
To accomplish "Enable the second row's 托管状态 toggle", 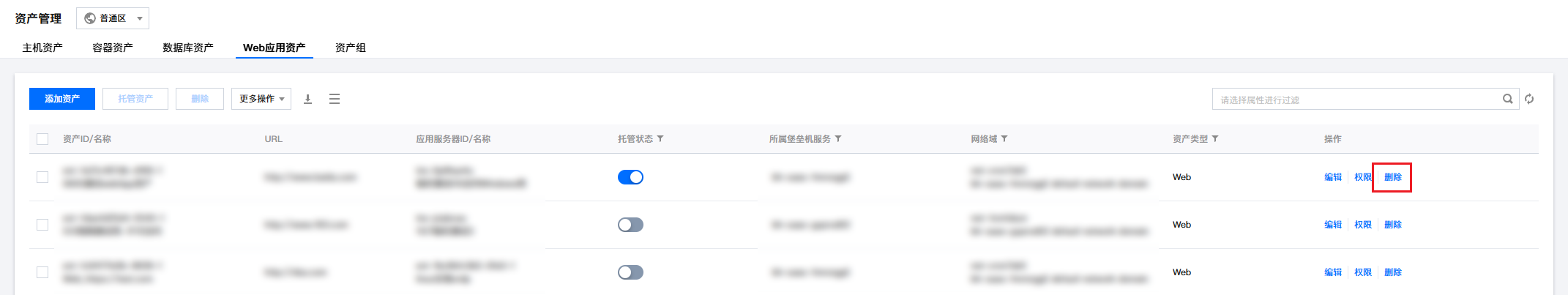I will coord(630,225).
